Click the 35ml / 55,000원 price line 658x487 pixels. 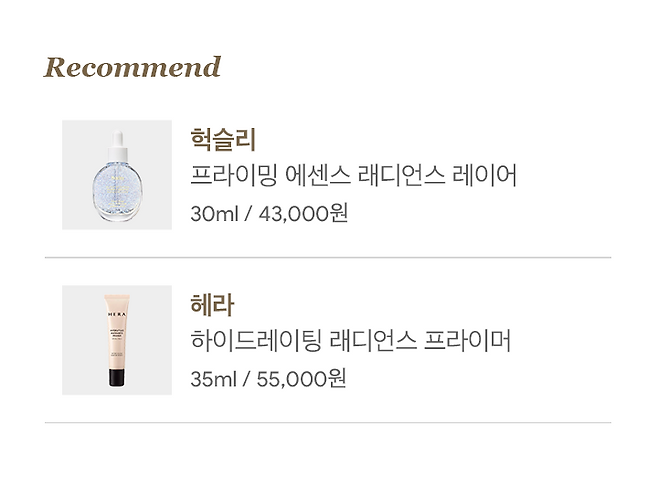point(268,379)
